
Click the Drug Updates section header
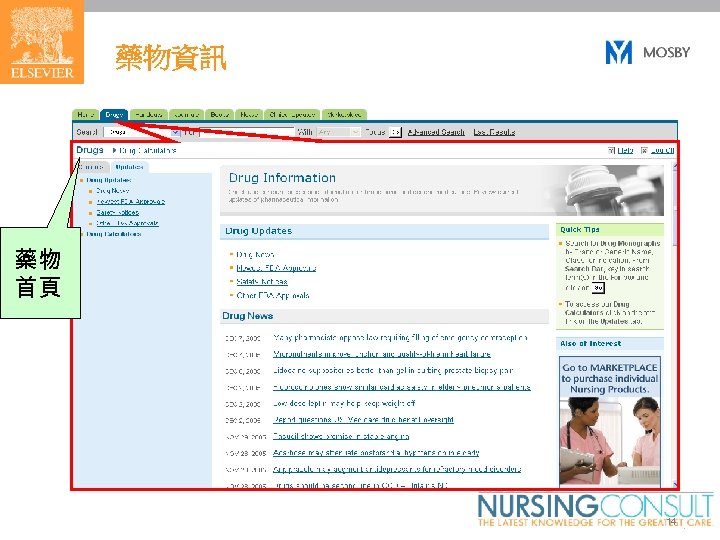pyautogui.click(x=384, y=231)
